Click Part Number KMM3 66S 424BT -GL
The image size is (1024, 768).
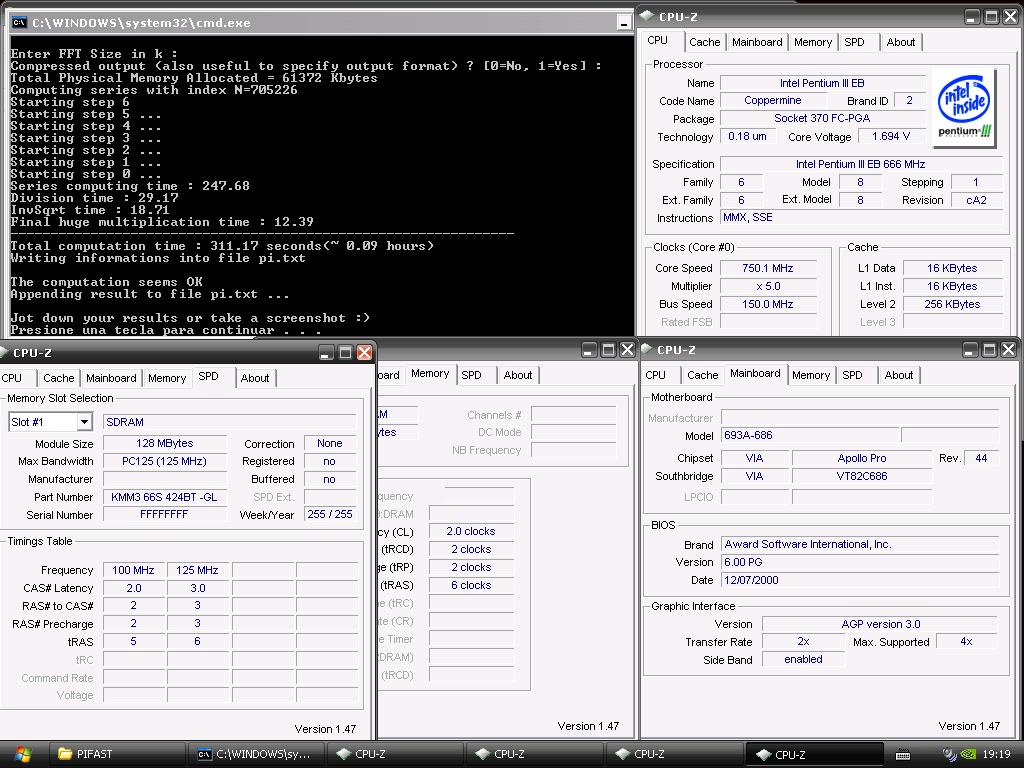pyautogui.click(x=165, y=497)
